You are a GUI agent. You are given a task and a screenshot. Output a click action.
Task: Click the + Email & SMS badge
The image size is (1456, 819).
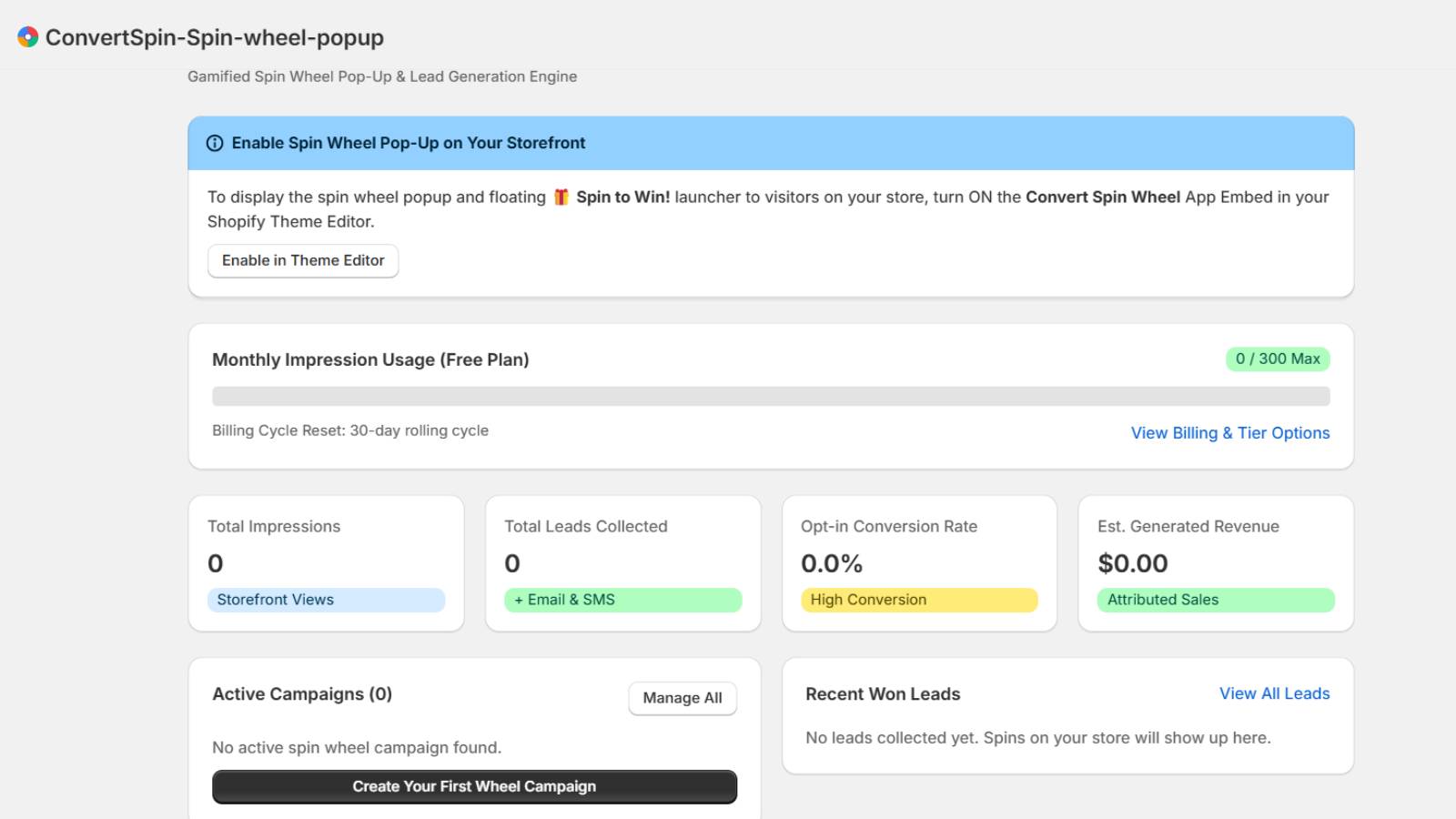(622, 600)
